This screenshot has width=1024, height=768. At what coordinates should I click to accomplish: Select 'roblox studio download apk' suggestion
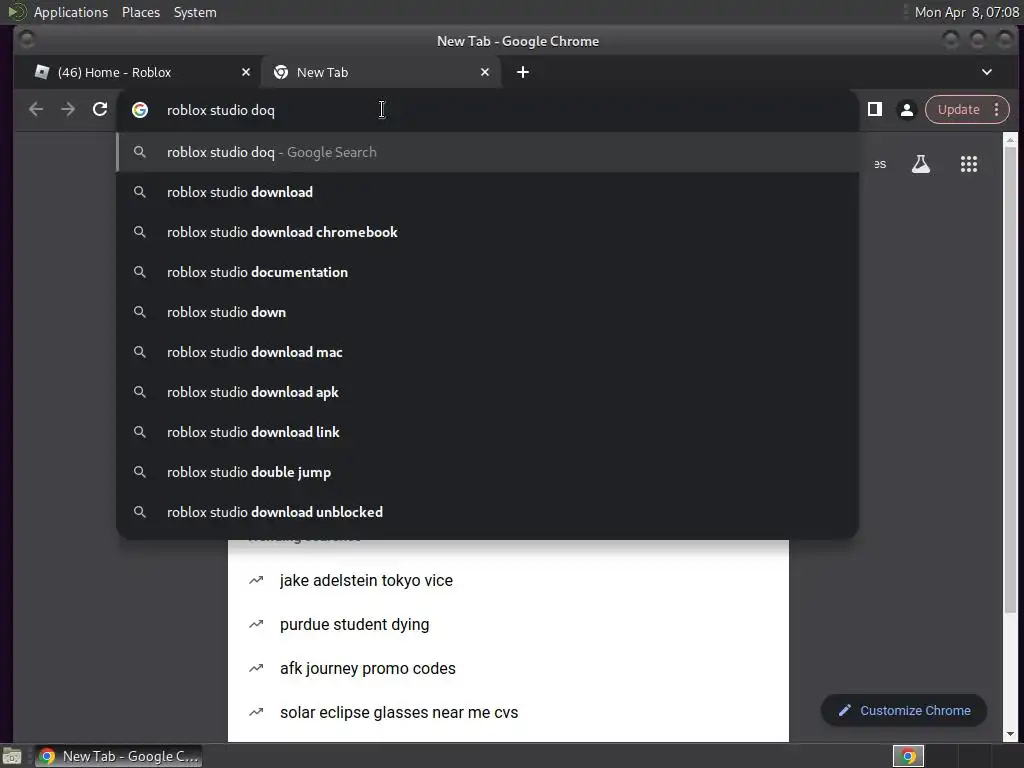tap(487, 392)
